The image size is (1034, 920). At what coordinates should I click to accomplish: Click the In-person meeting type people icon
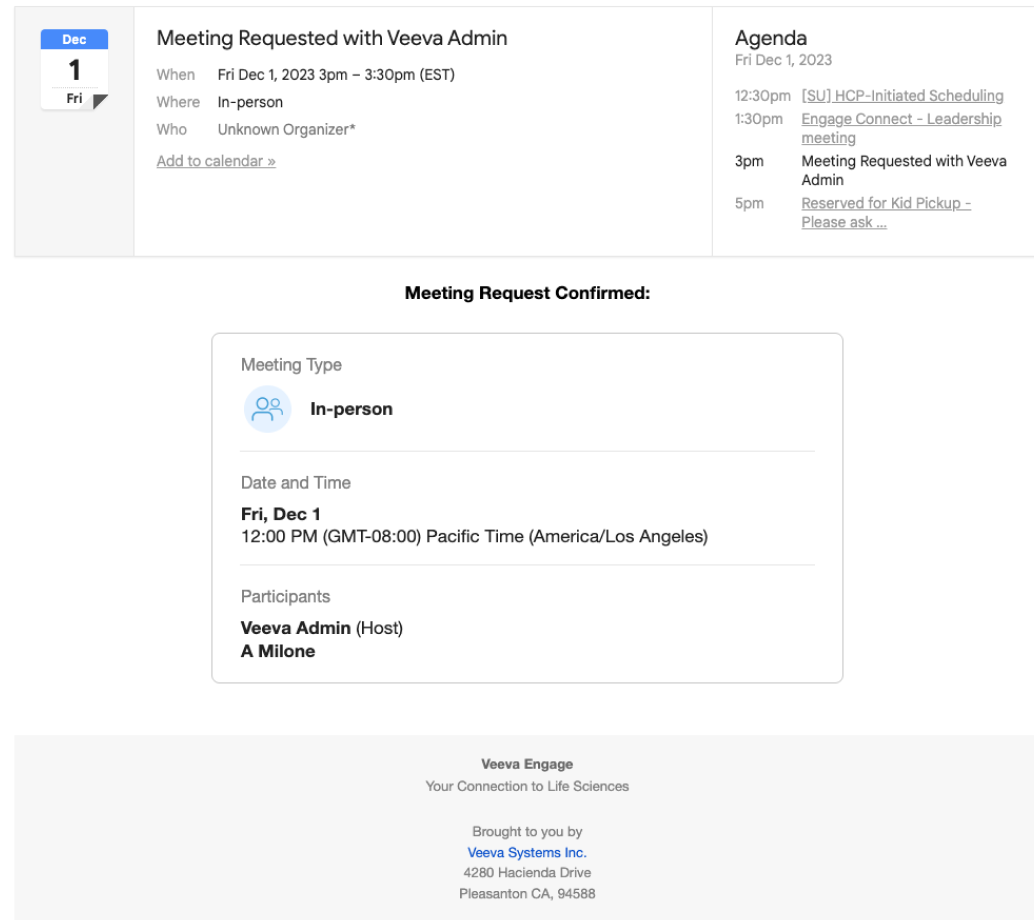click(x=267, y=409)
